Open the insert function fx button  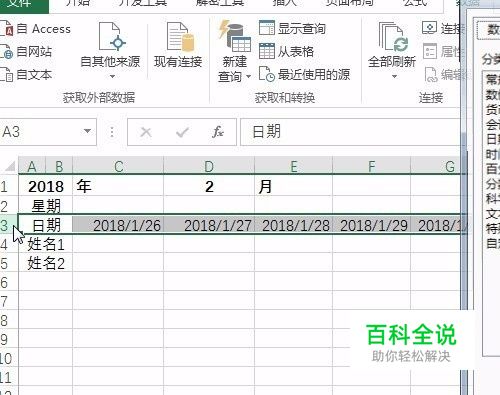[218, 132]
